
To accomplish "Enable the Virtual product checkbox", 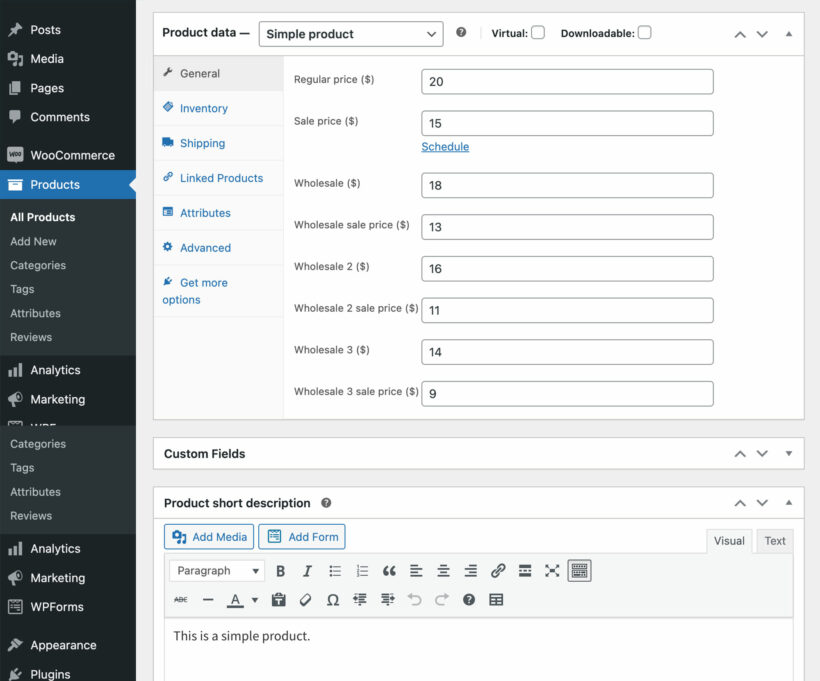I will (x=537, y=32).
